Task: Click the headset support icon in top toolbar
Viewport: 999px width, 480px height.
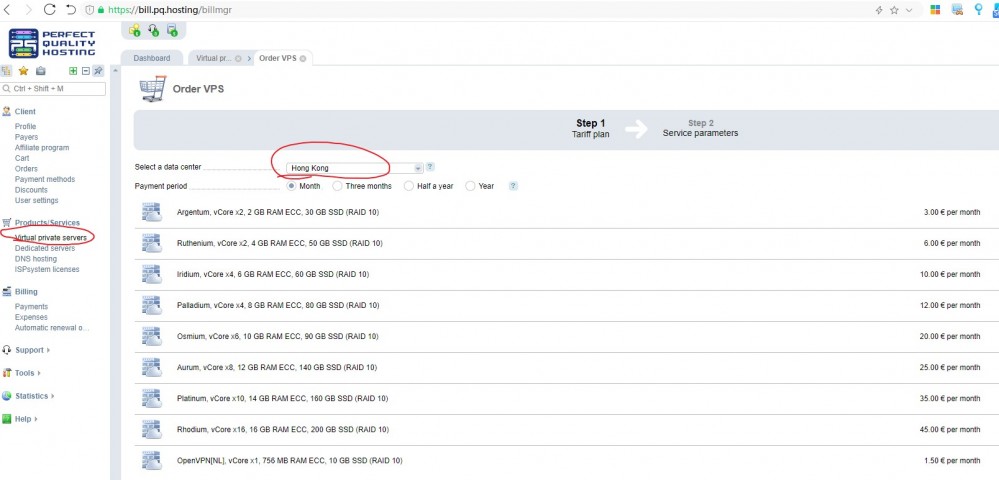Action: click(x=153, y=31)
